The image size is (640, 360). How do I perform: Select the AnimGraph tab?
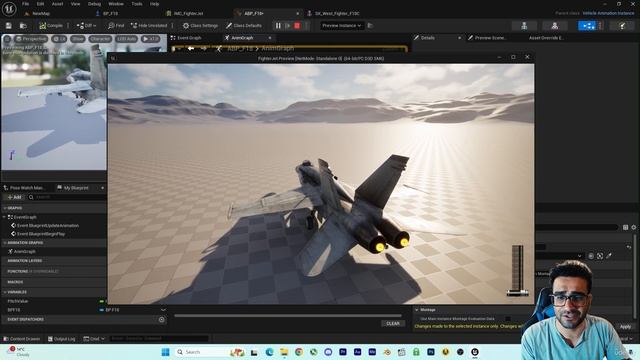[x=242, y=38]
